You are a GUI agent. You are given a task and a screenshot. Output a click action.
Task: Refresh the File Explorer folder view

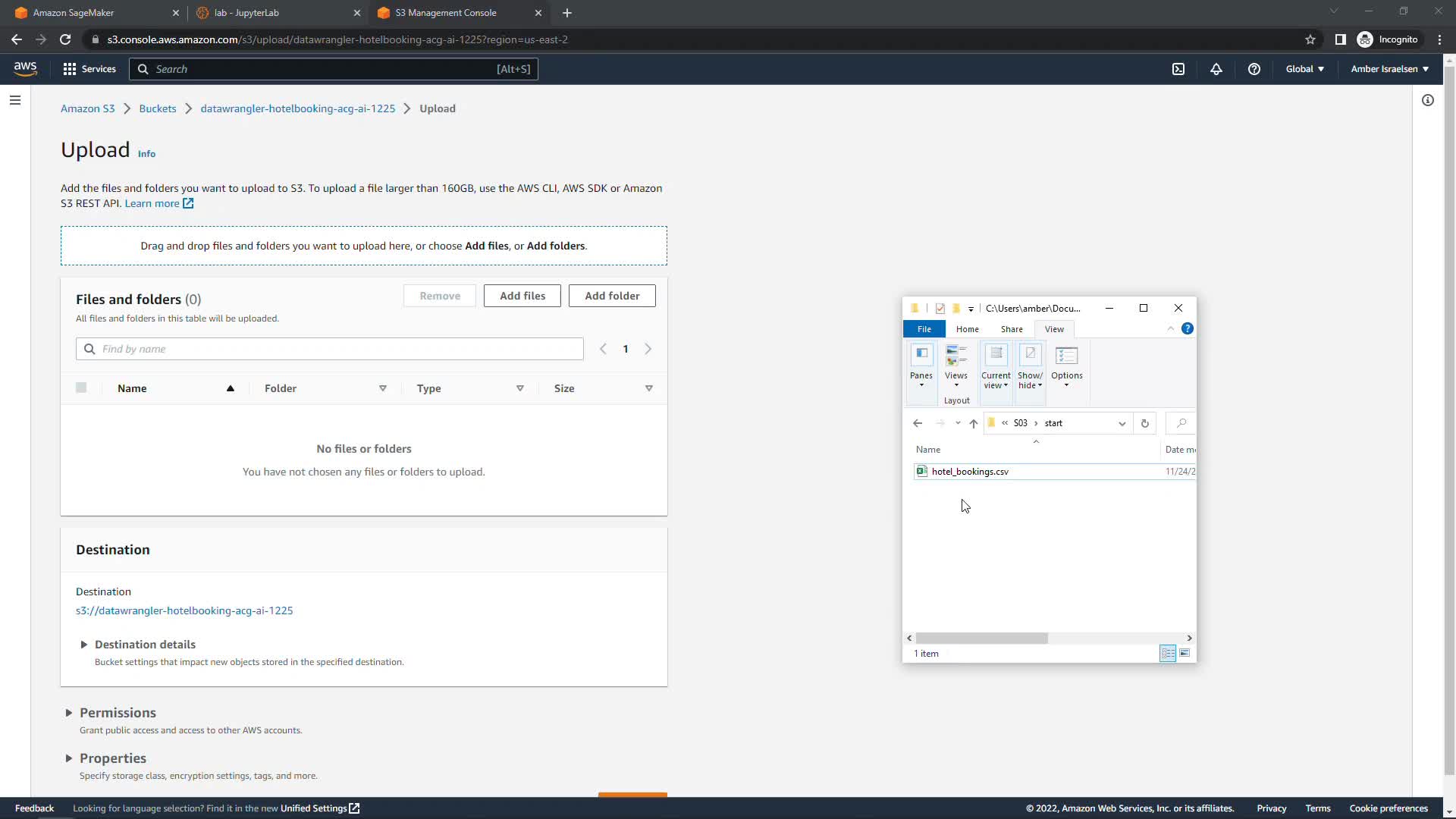[1144, 423]
